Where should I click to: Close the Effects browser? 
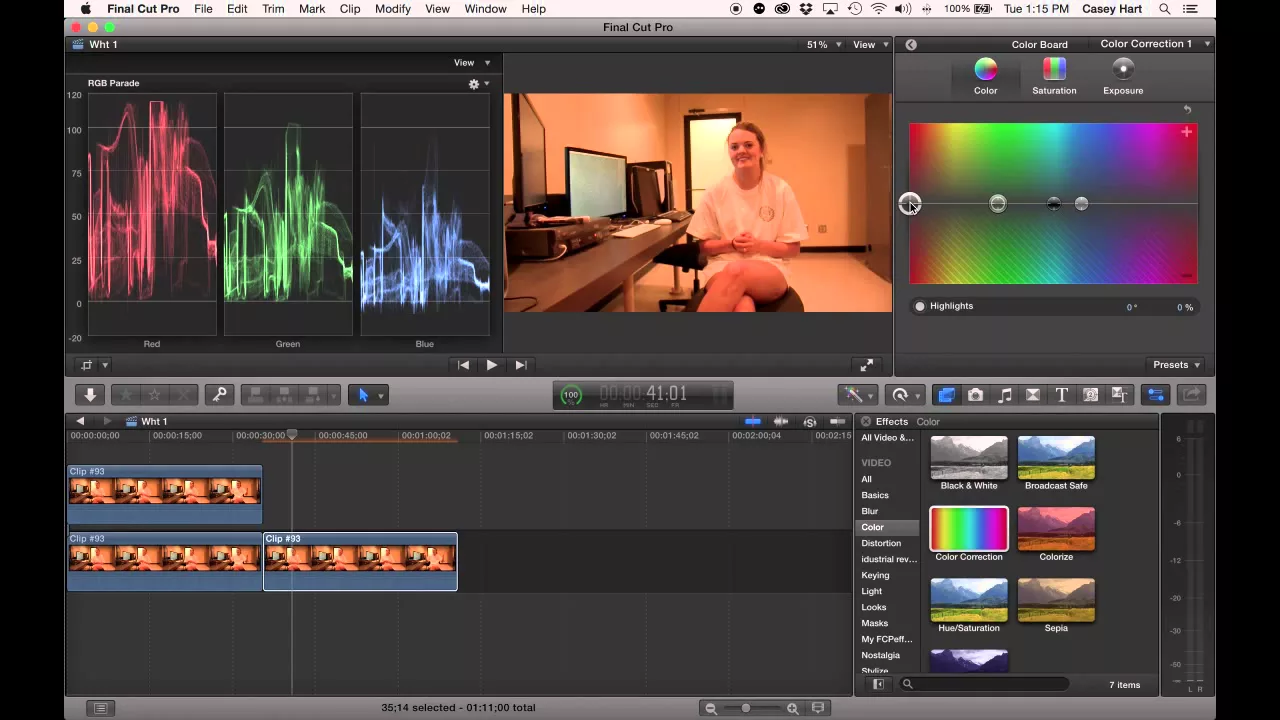[866, 422]
